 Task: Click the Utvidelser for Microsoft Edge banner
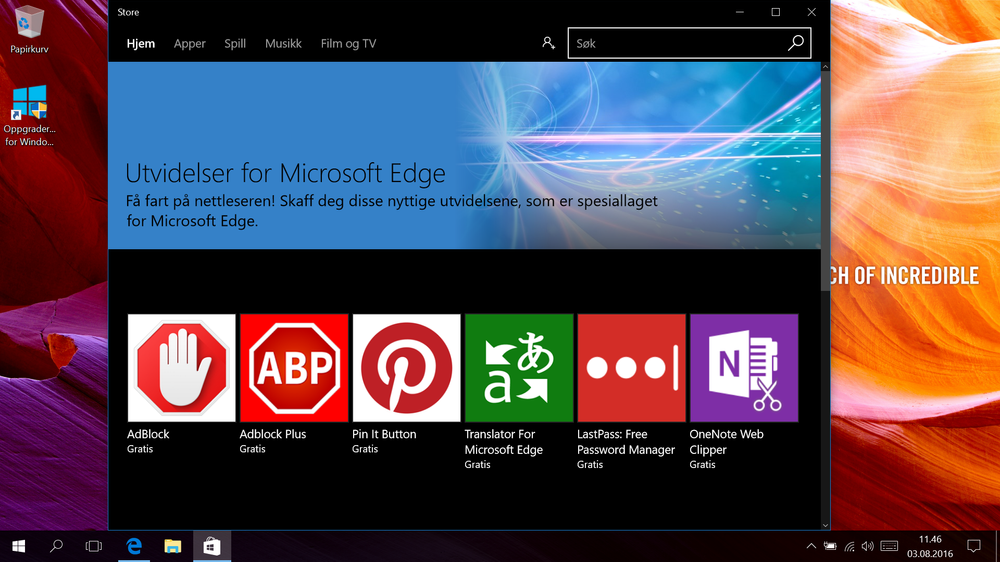(x=464, y=156)
